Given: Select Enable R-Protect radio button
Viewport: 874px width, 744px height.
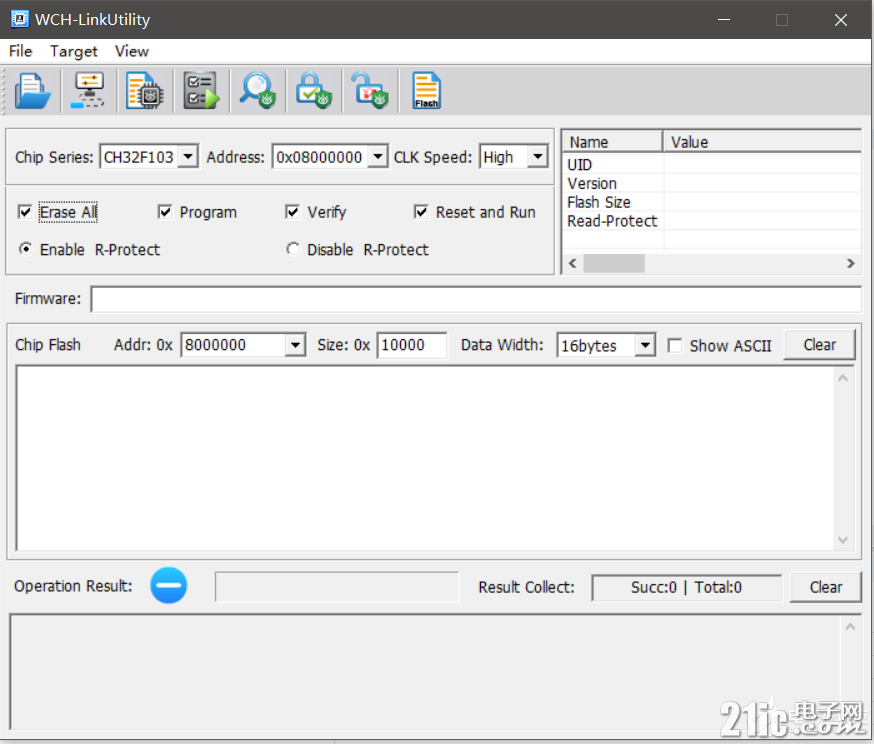Looking at the screenshot, I should 25,249.
